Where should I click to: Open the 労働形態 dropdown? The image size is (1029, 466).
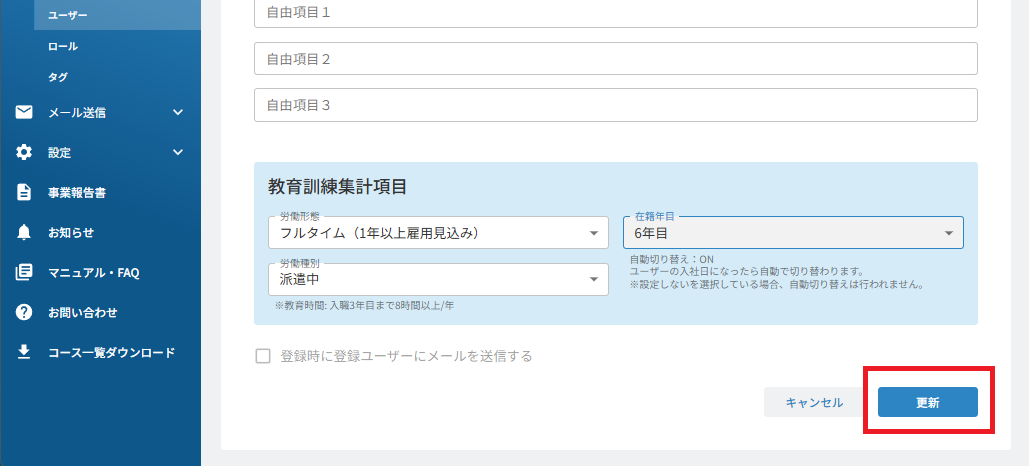click(x=438, y=233)
